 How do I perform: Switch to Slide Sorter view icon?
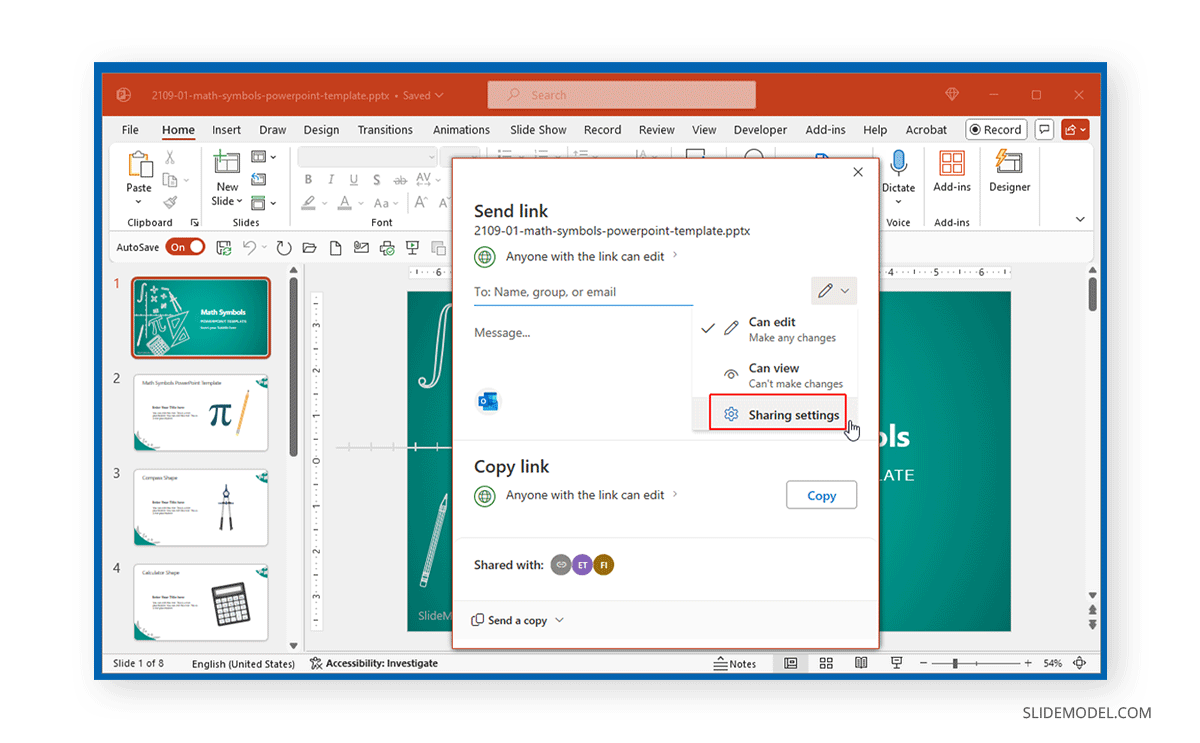(826, 663)
